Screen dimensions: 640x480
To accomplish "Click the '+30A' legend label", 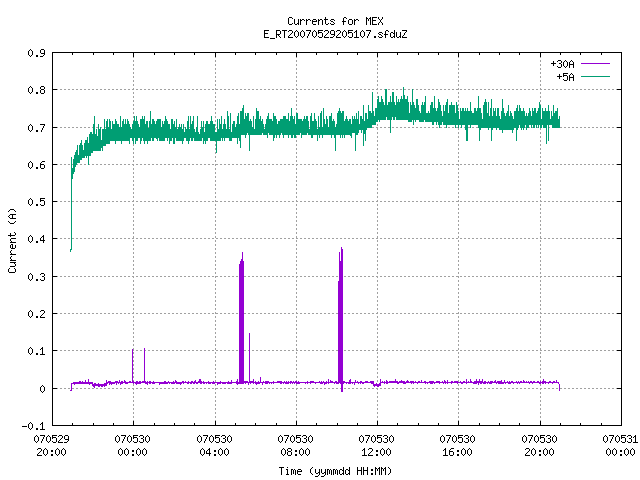I will (x=562, y=64).
